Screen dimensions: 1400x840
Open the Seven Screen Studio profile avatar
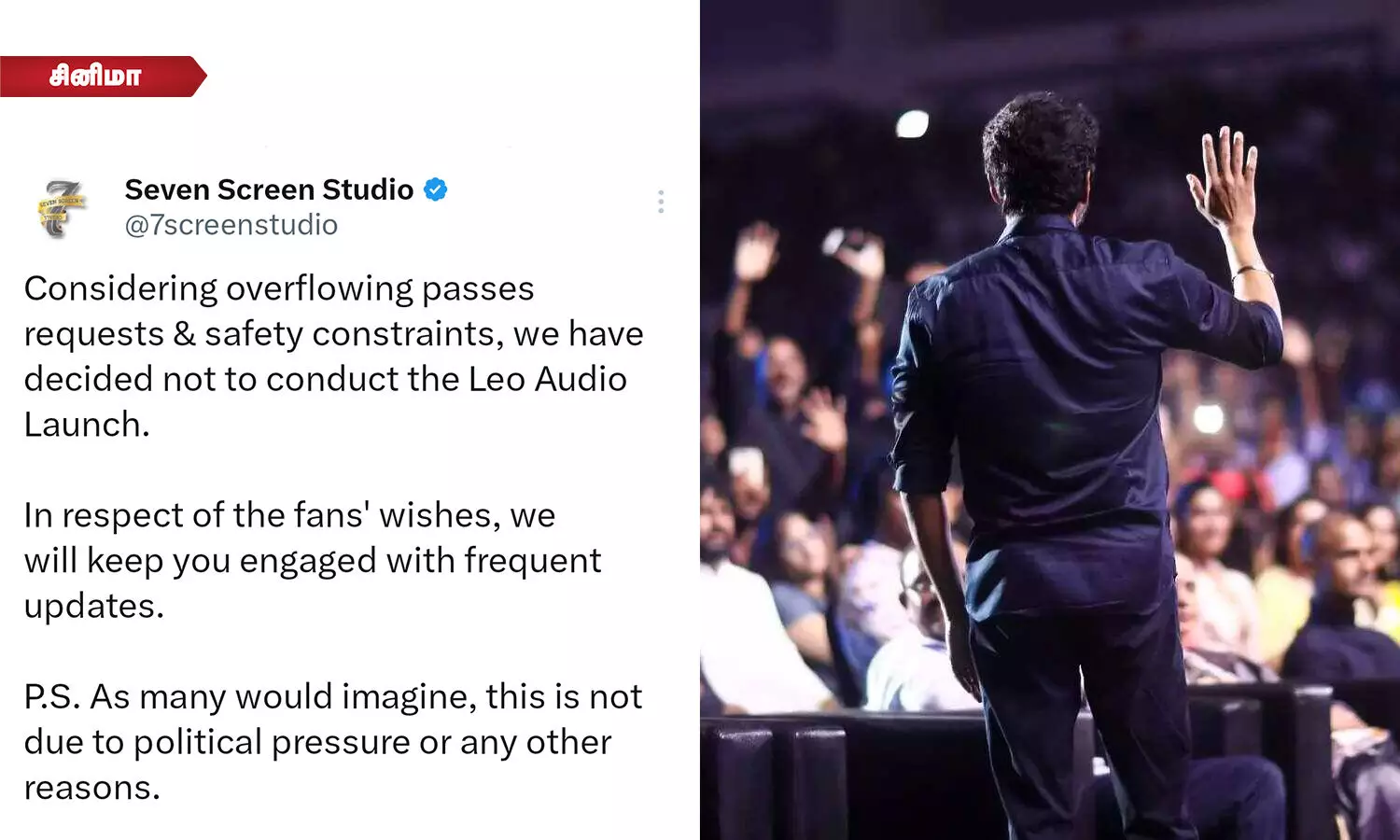click(x=62, y=207)
